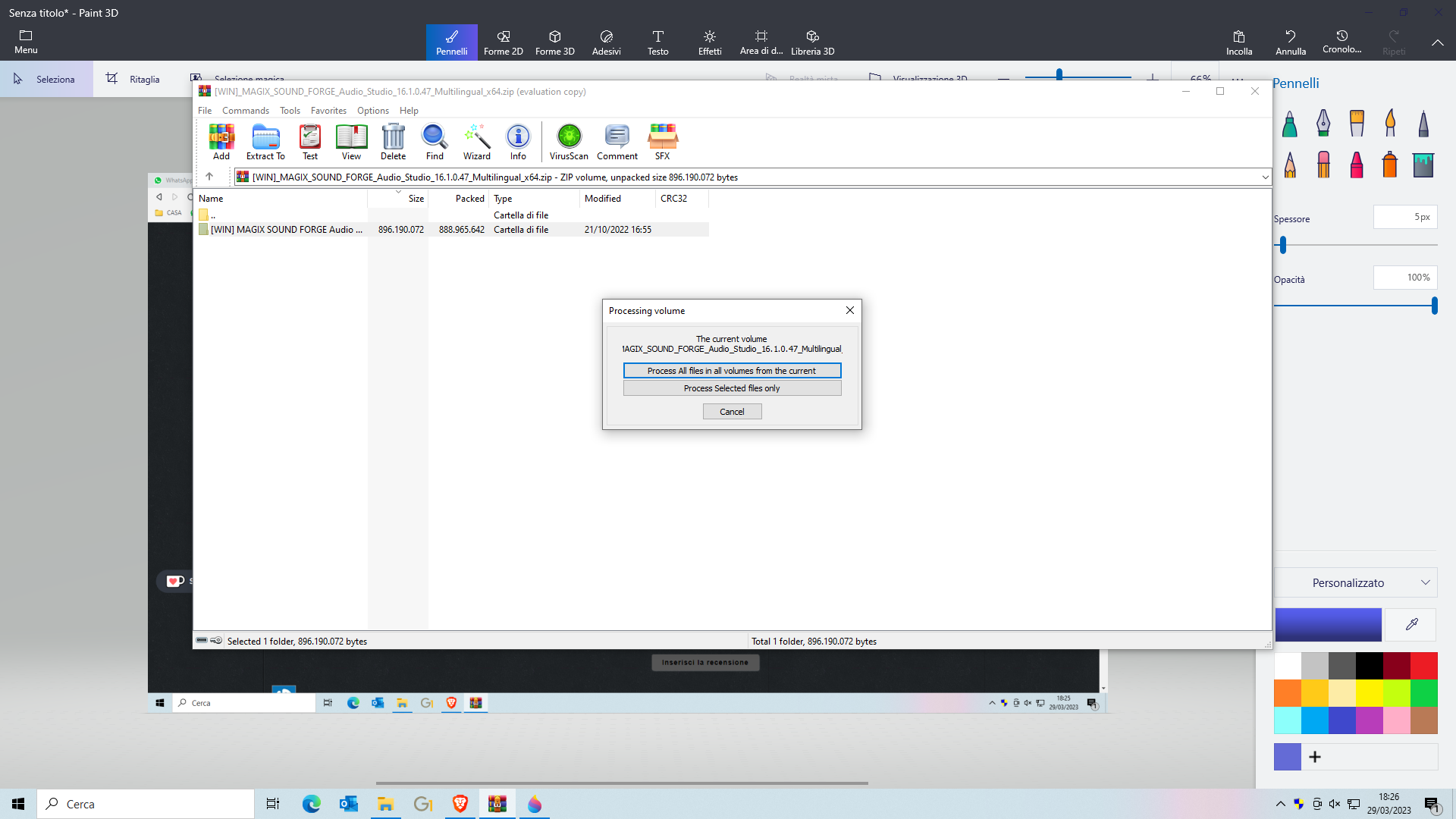The image size is (1456, 819).
Task: Click Process Selected files only
Action: [x=732, y=388]
